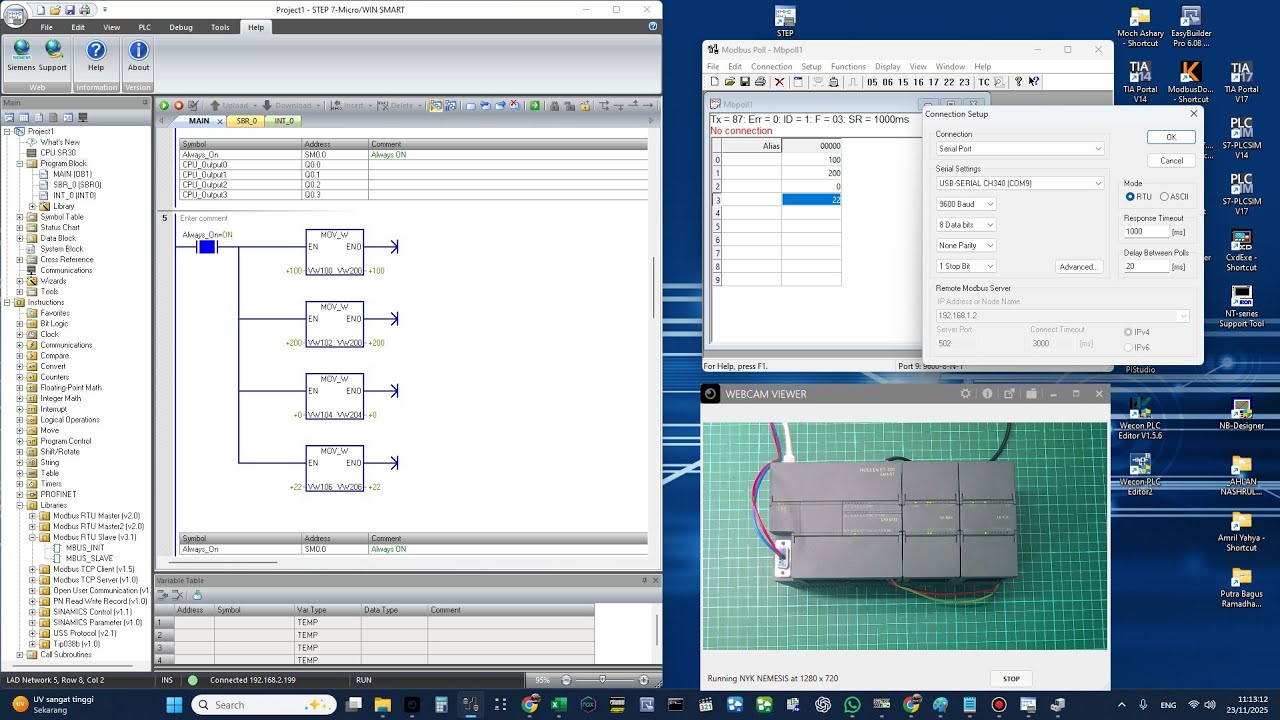Viewport: 1280px width, 720px height.
Task: Click function 05 button in Modbus Poll toolbar
Action: click(x=873, y=82)
